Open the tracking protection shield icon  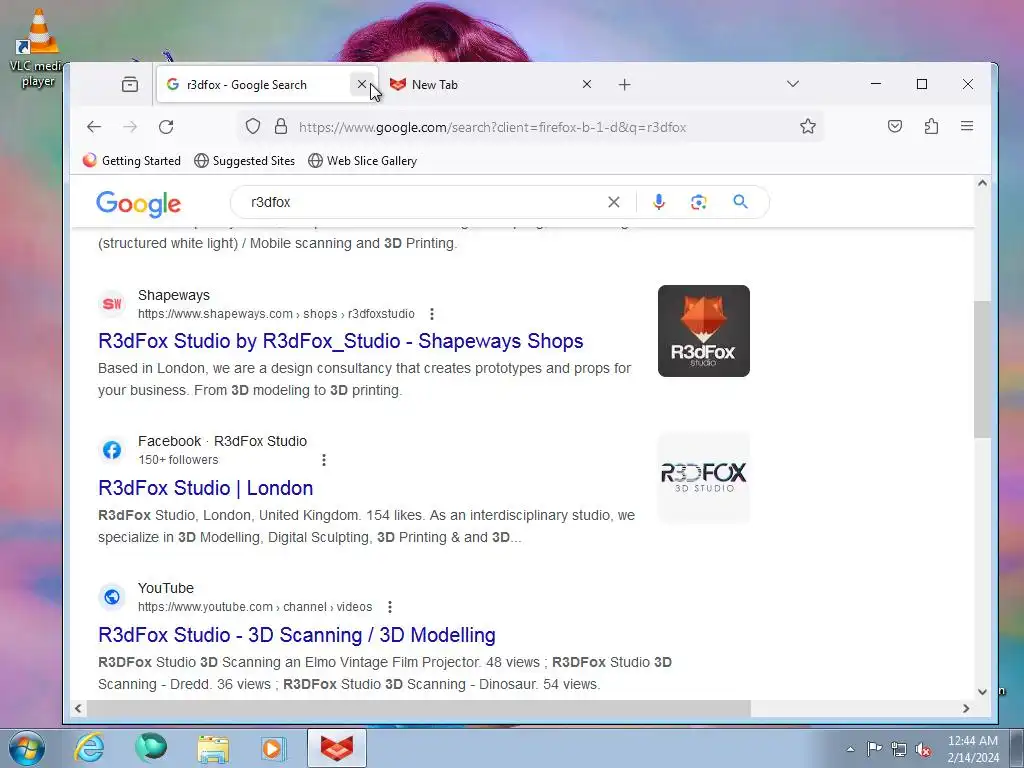(x=253, y=127)
